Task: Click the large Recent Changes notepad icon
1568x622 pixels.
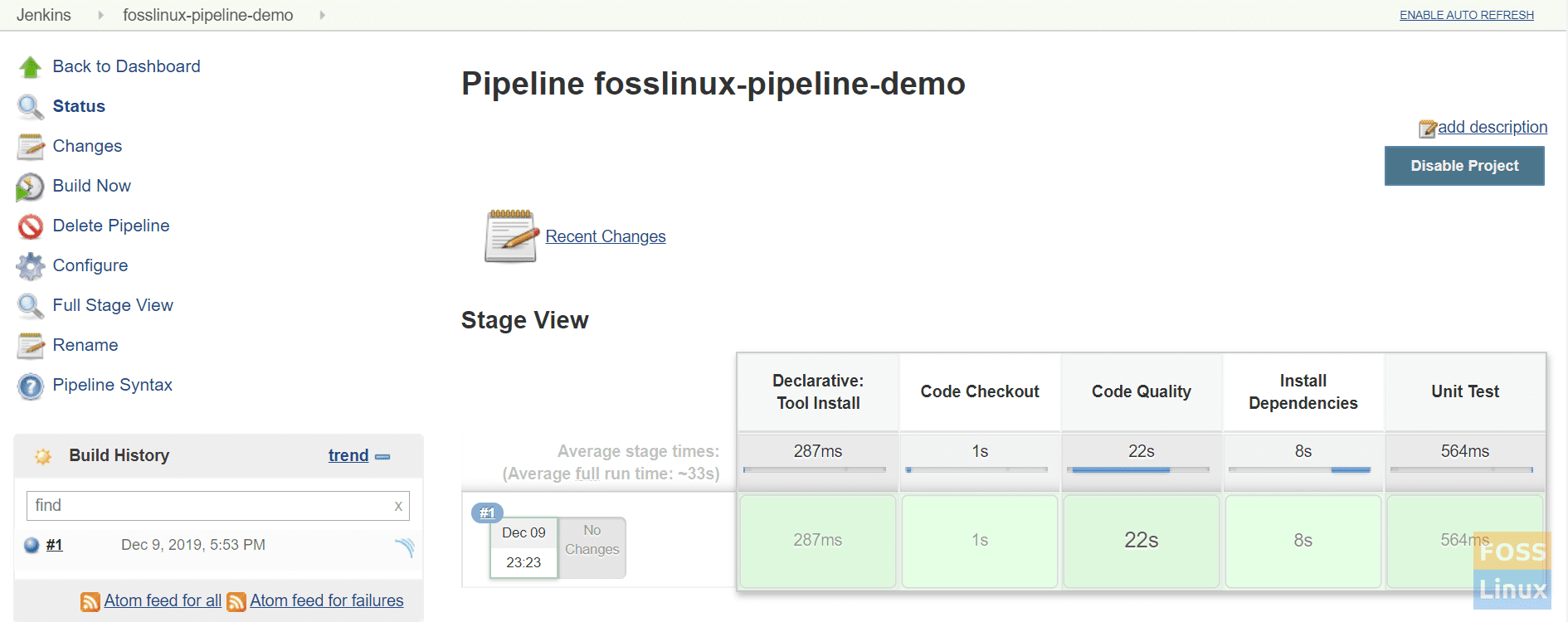Action: click(x=512, y=236)
